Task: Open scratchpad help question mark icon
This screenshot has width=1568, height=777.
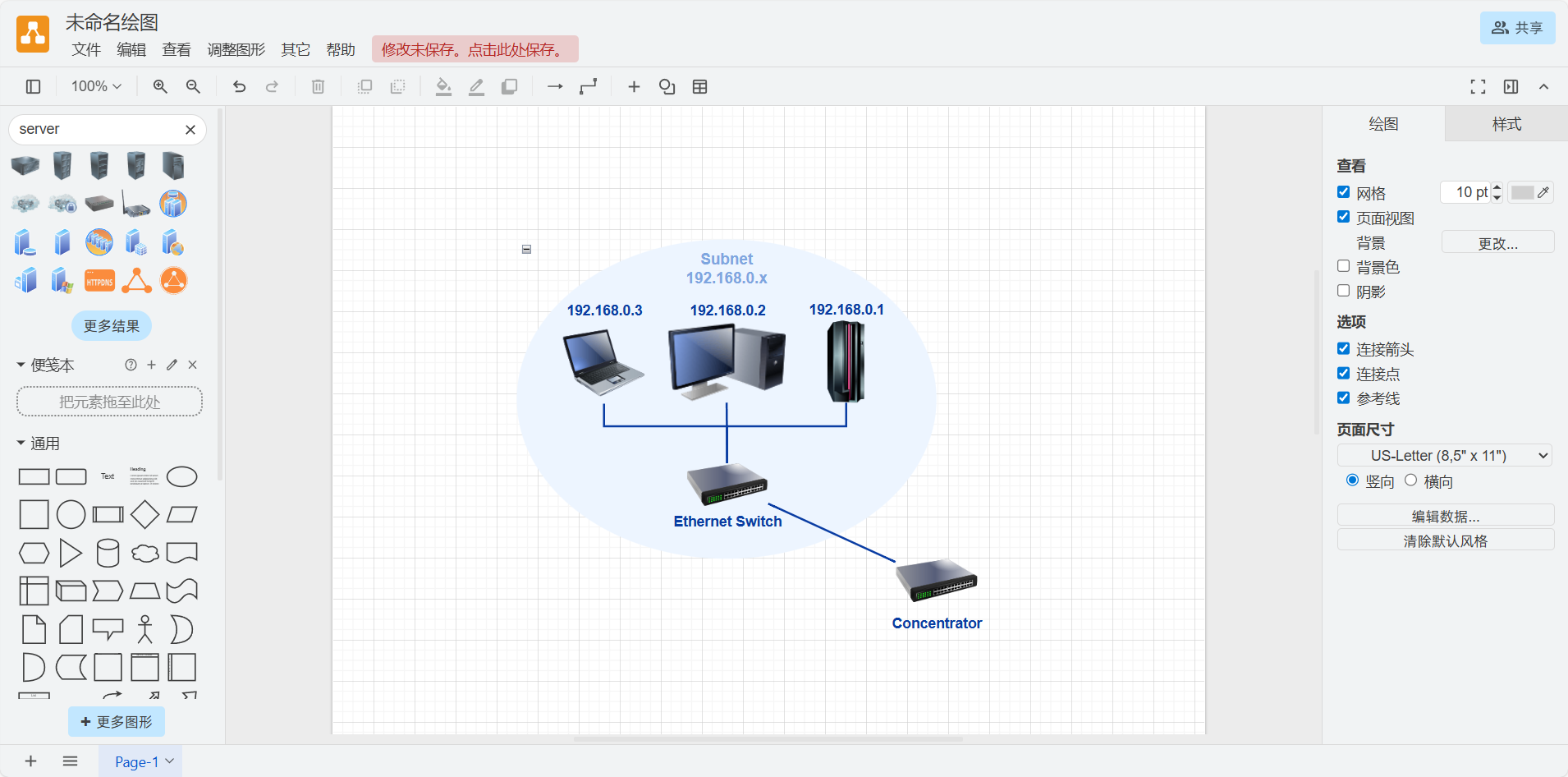Action: pyautogui.click(x=131, y=365)
